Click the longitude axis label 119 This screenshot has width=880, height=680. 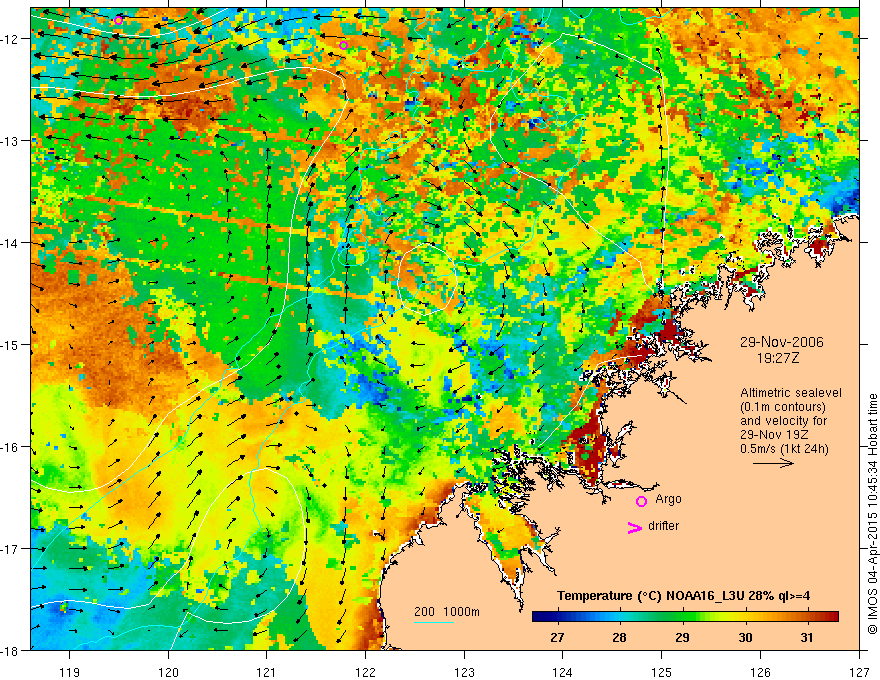(x=70, y=672)
